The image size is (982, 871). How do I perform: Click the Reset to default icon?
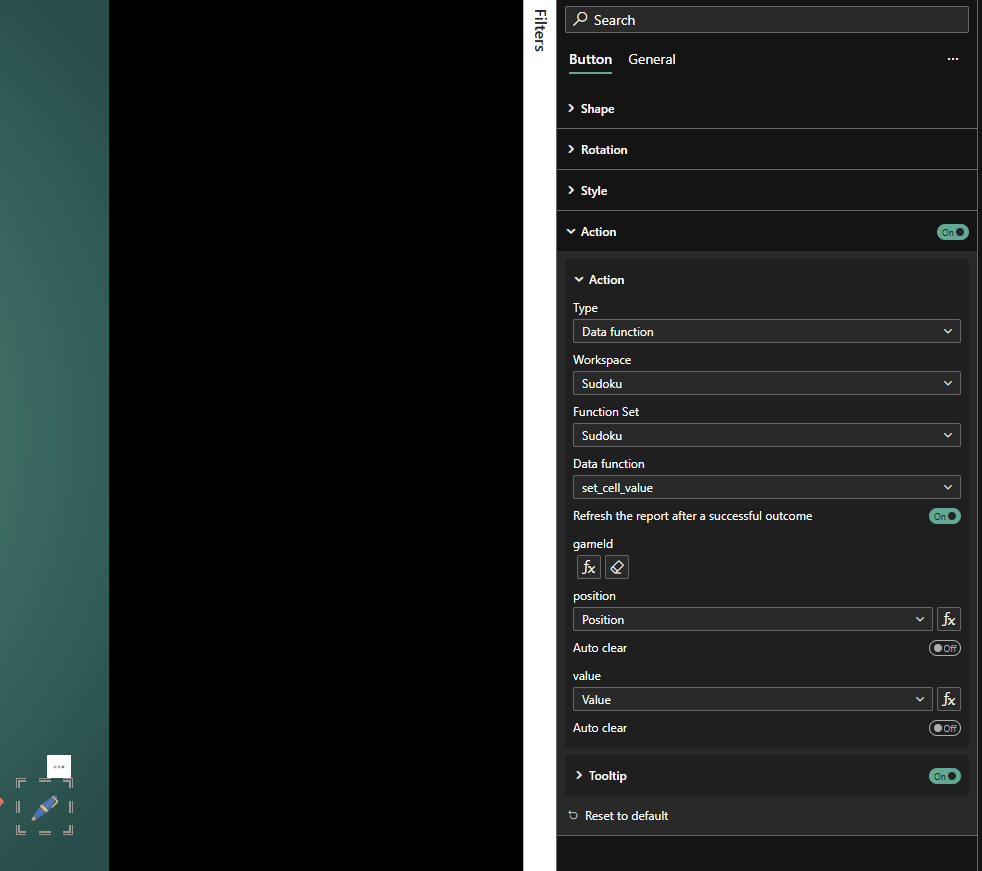[573, 816]
